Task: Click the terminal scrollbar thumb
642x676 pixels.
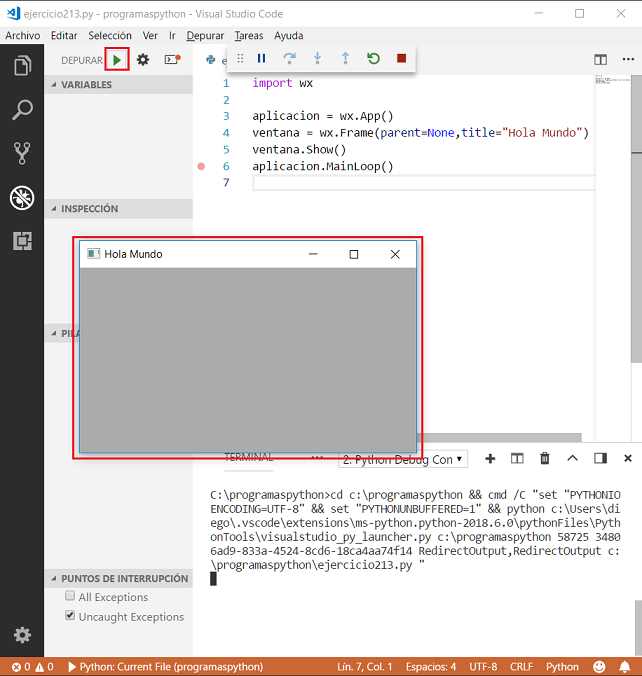Action: coord(638,627)
